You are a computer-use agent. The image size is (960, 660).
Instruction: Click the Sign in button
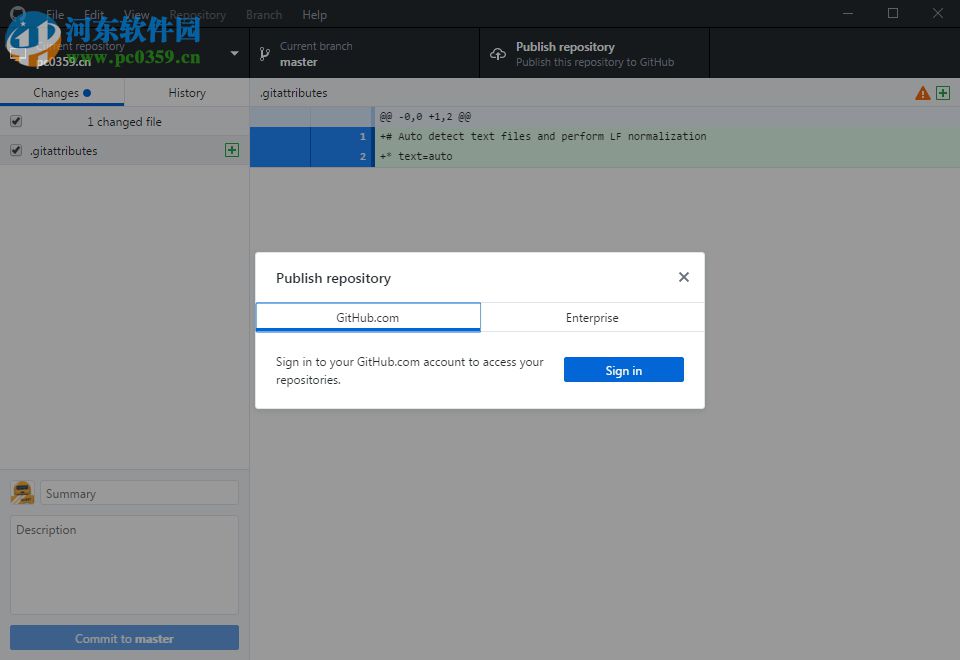click(623, 369)
